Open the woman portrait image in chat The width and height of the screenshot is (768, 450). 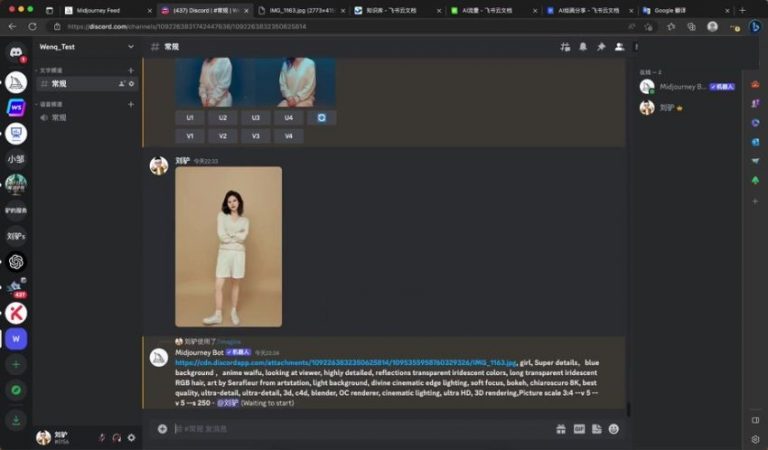click(x=228, y=246)
